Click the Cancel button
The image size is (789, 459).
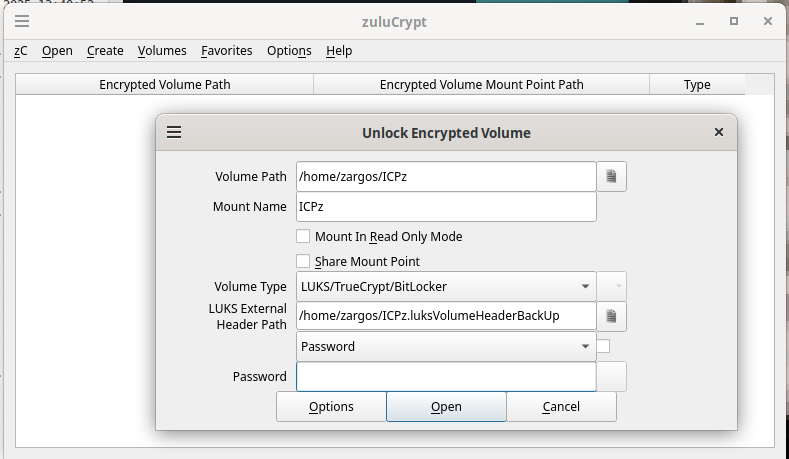[561, 407]
